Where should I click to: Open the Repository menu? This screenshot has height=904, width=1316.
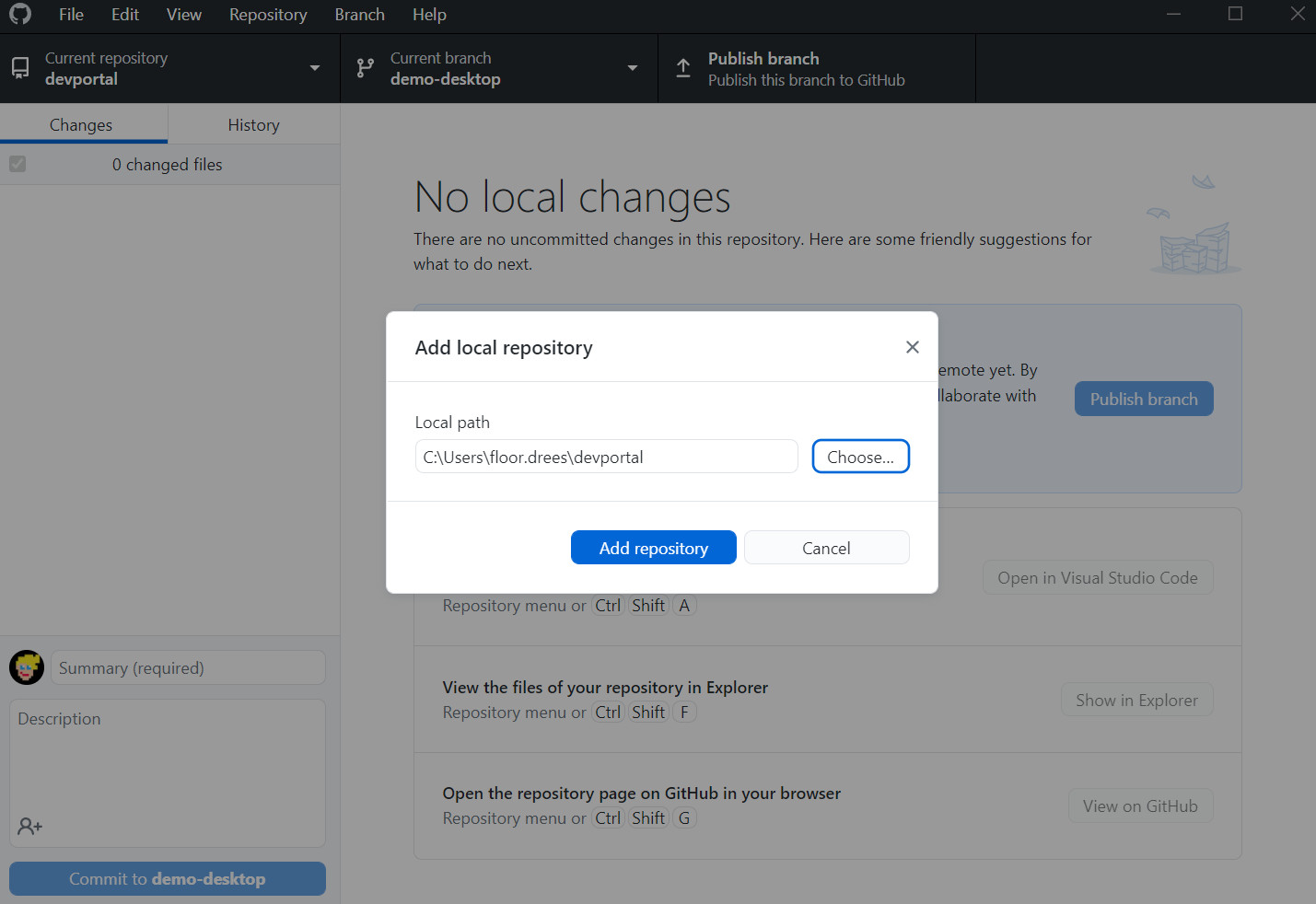pyautogui.click(x=267, y=15)
